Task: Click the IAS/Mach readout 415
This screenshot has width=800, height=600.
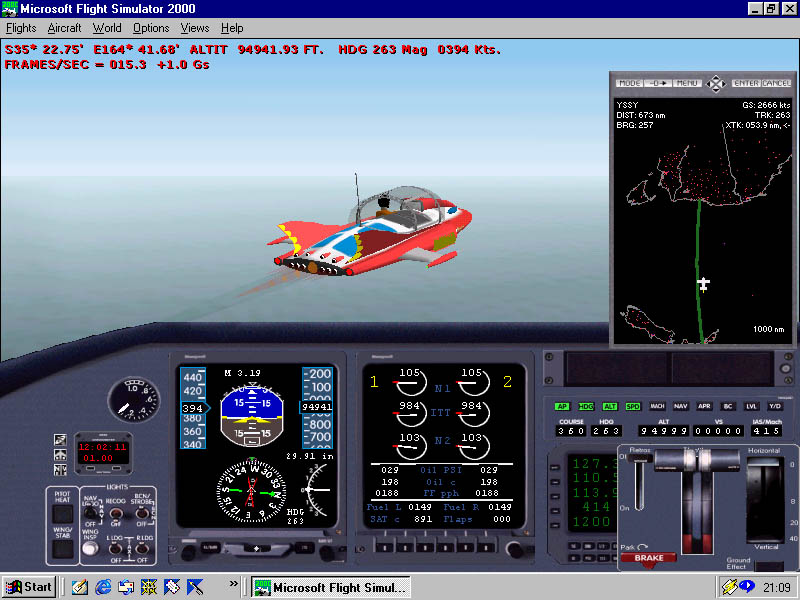Action: [x=766, y=431]
